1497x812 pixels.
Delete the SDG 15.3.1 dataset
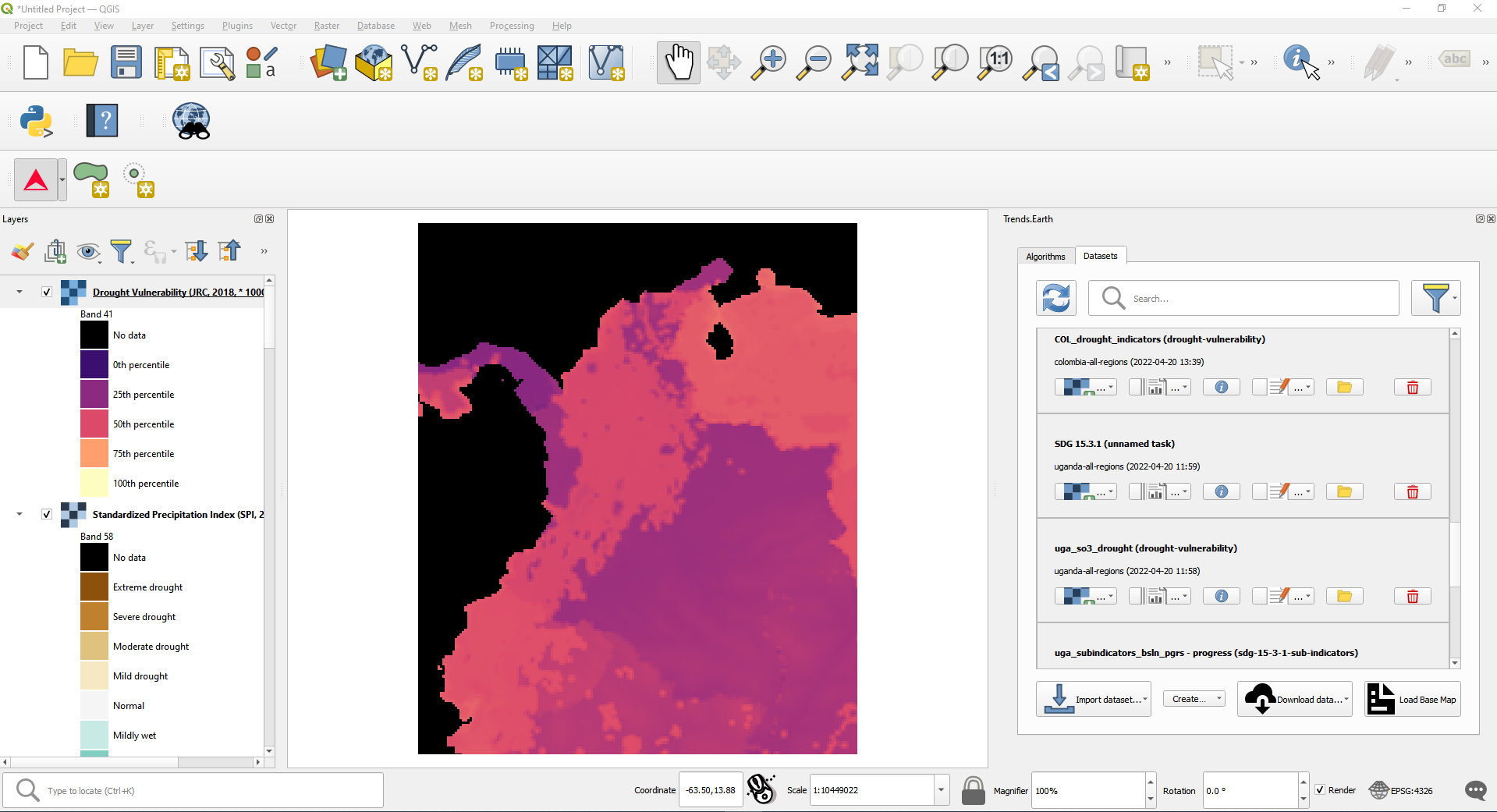coord(1411,491)
